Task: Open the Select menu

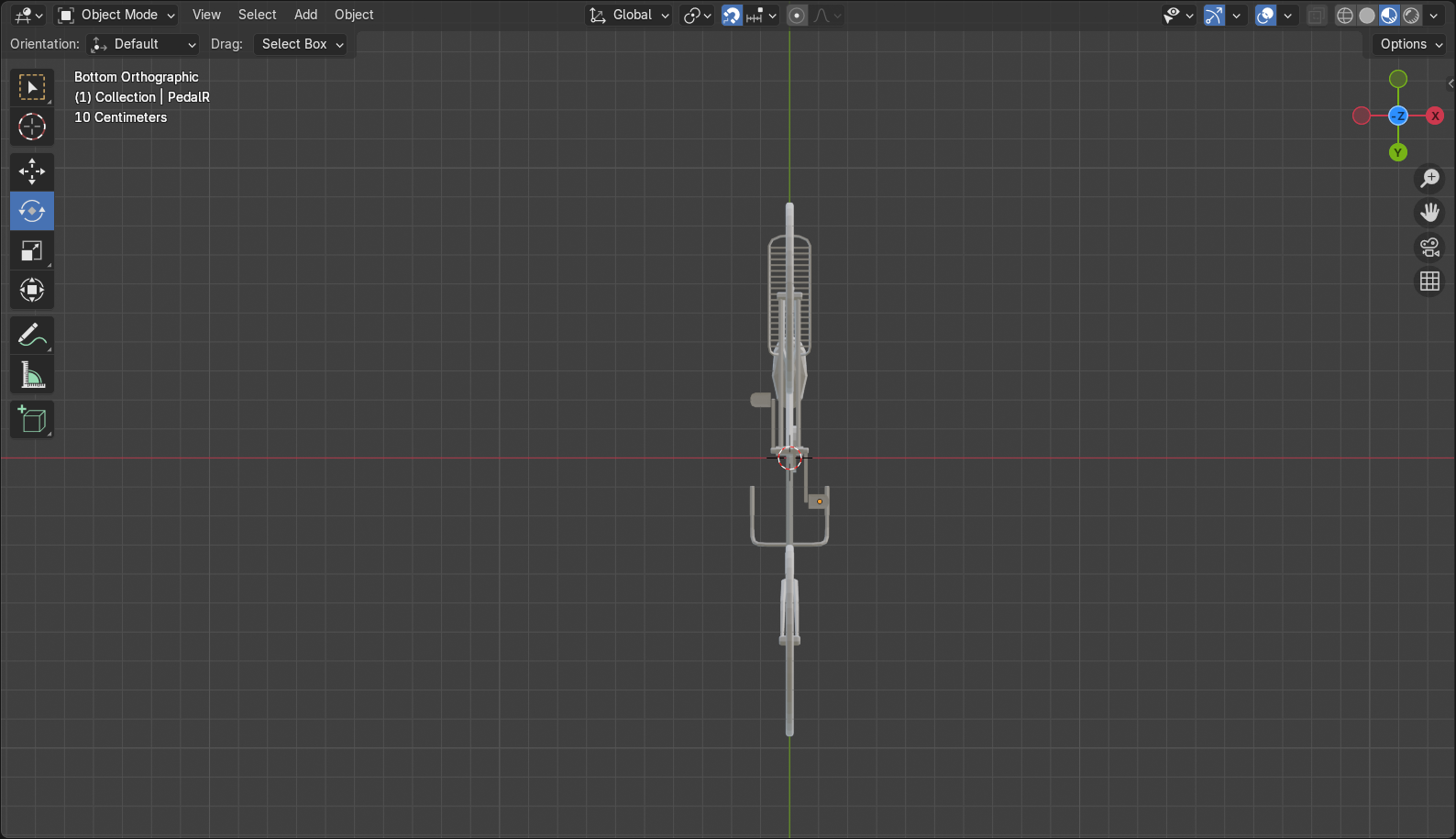Action: click(x=257, y=15)
